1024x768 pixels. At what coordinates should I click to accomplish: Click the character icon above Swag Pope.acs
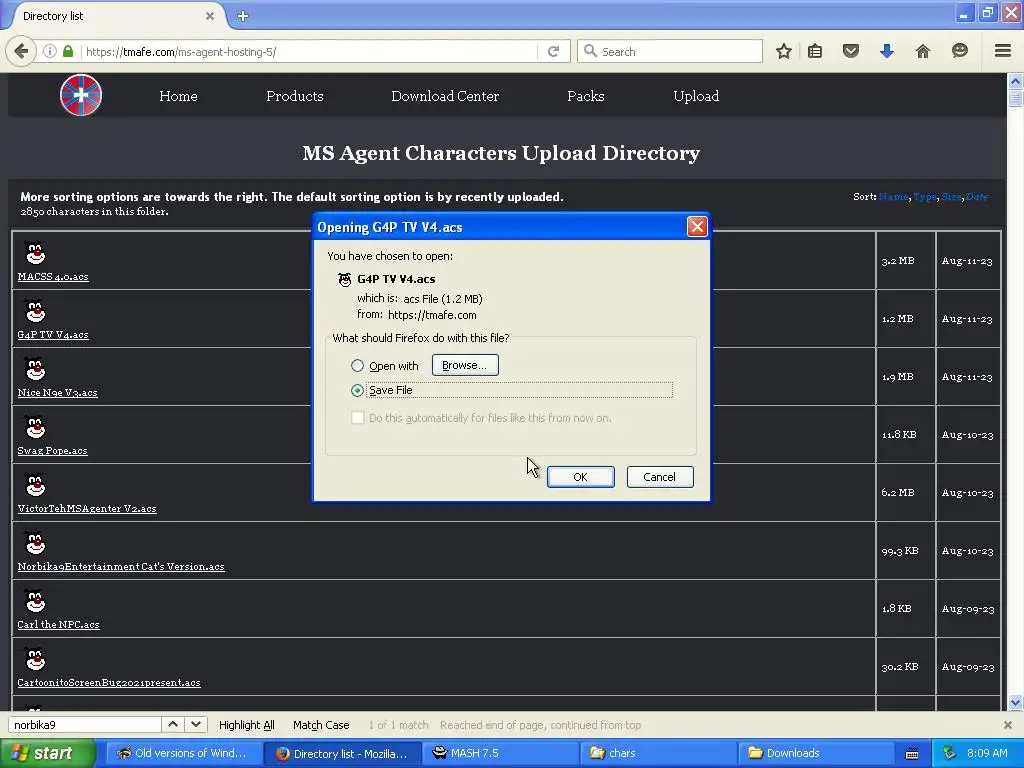35,427
